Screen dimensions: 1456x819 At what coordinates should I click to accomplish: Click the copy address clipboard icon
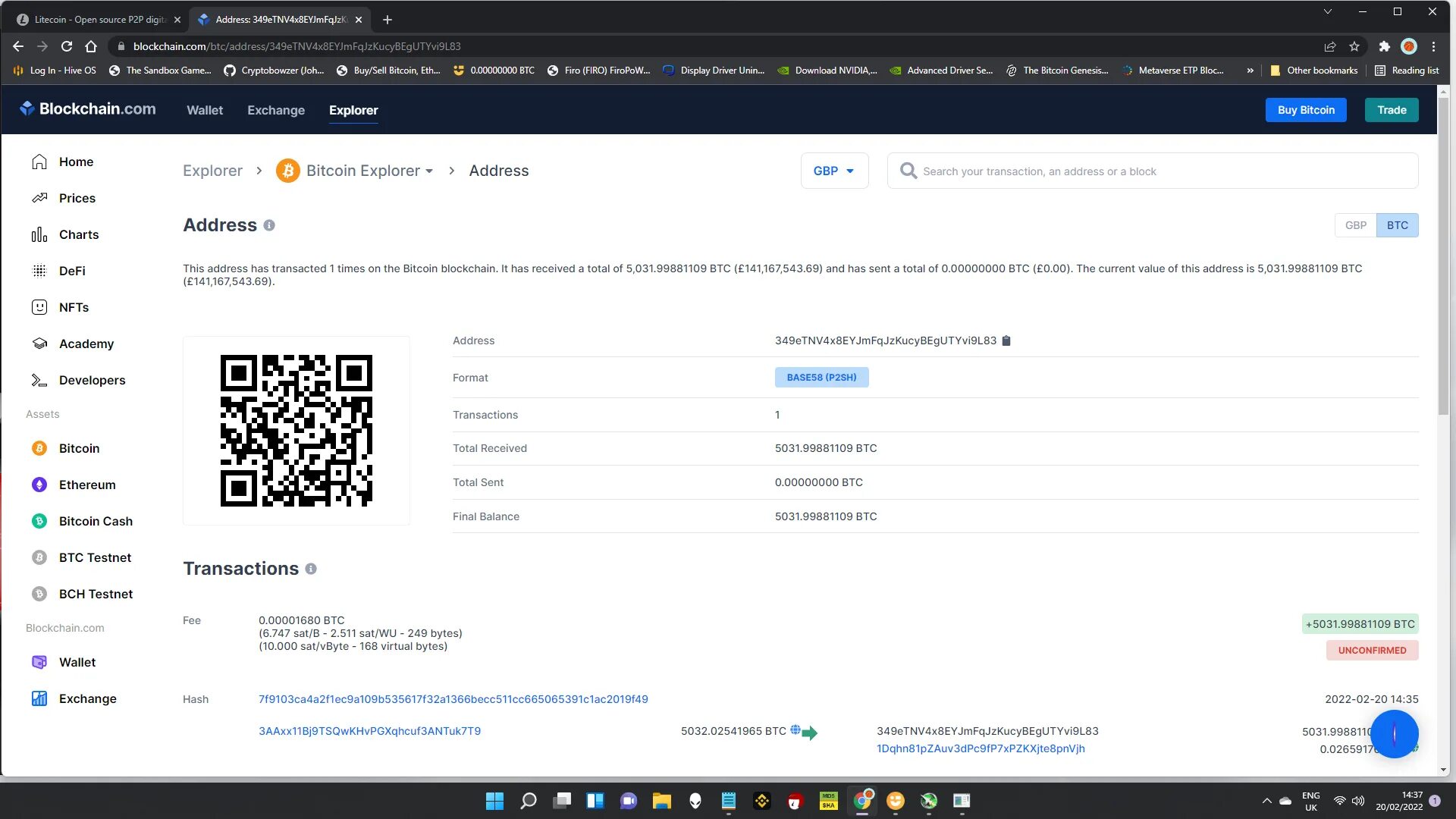(x=1006, y=341)
